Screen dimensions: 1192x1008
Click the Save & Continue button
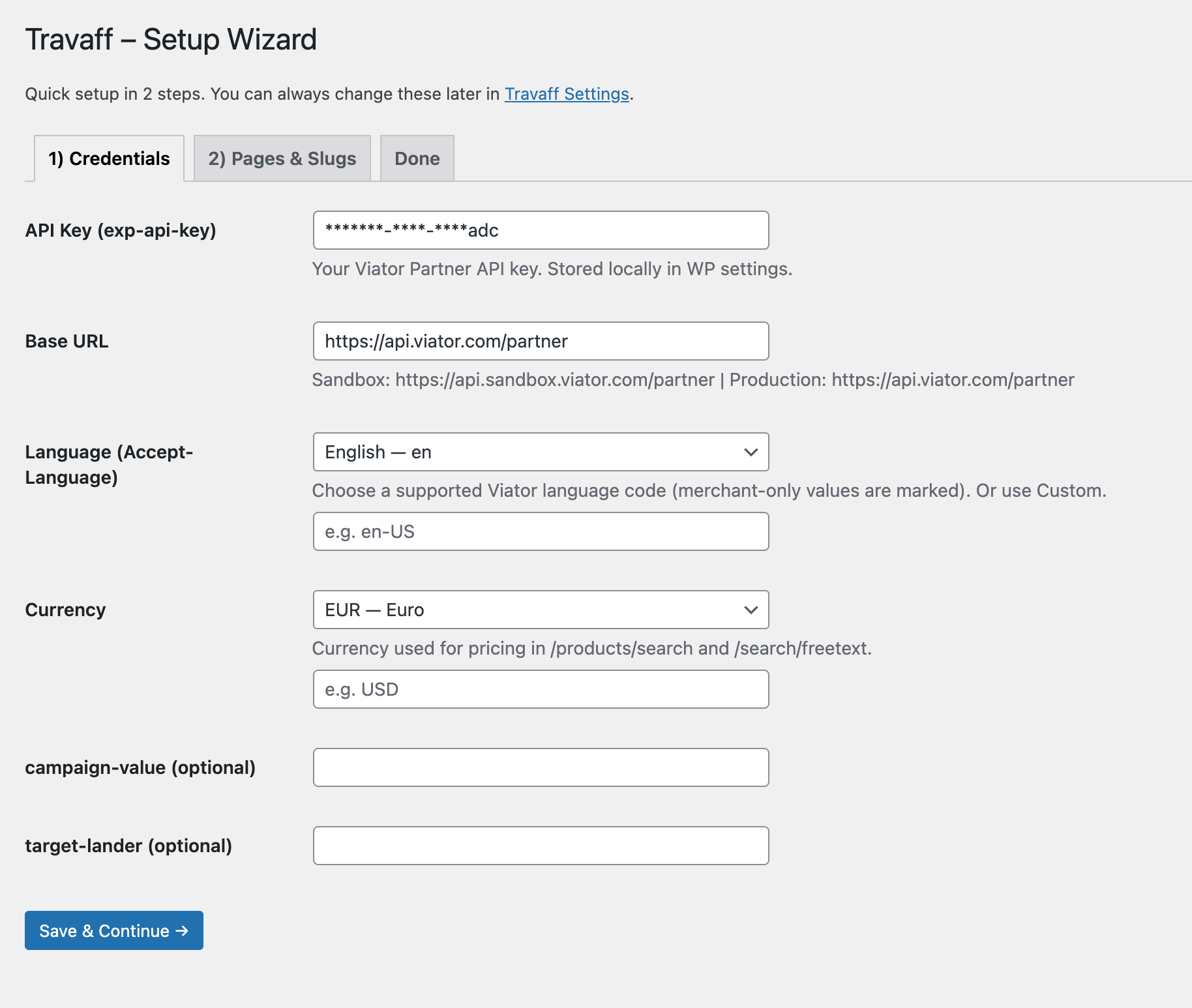[x=113, y=930]
